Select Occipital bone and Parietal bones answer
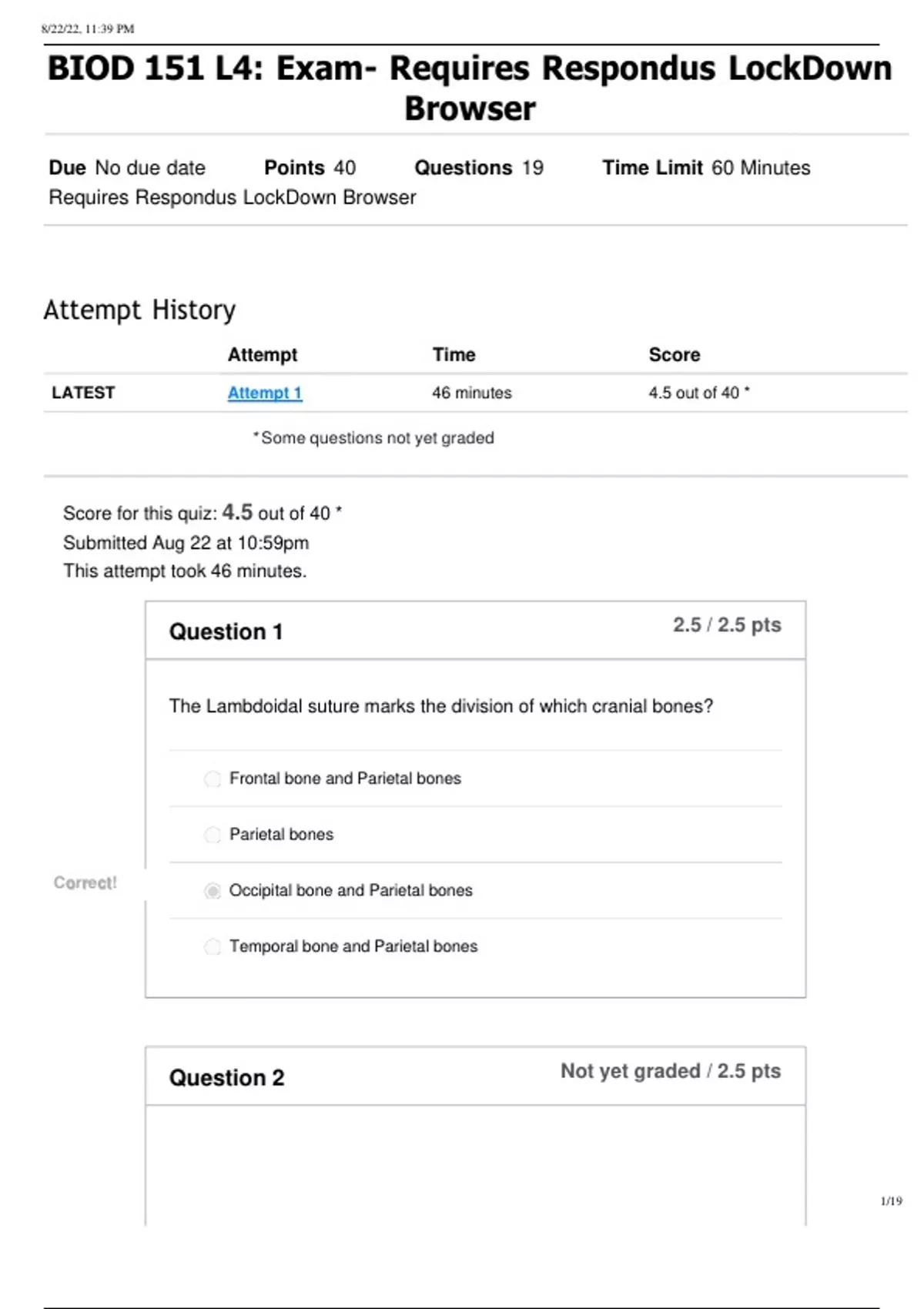The image size is (924, 1309). point(213,891)
